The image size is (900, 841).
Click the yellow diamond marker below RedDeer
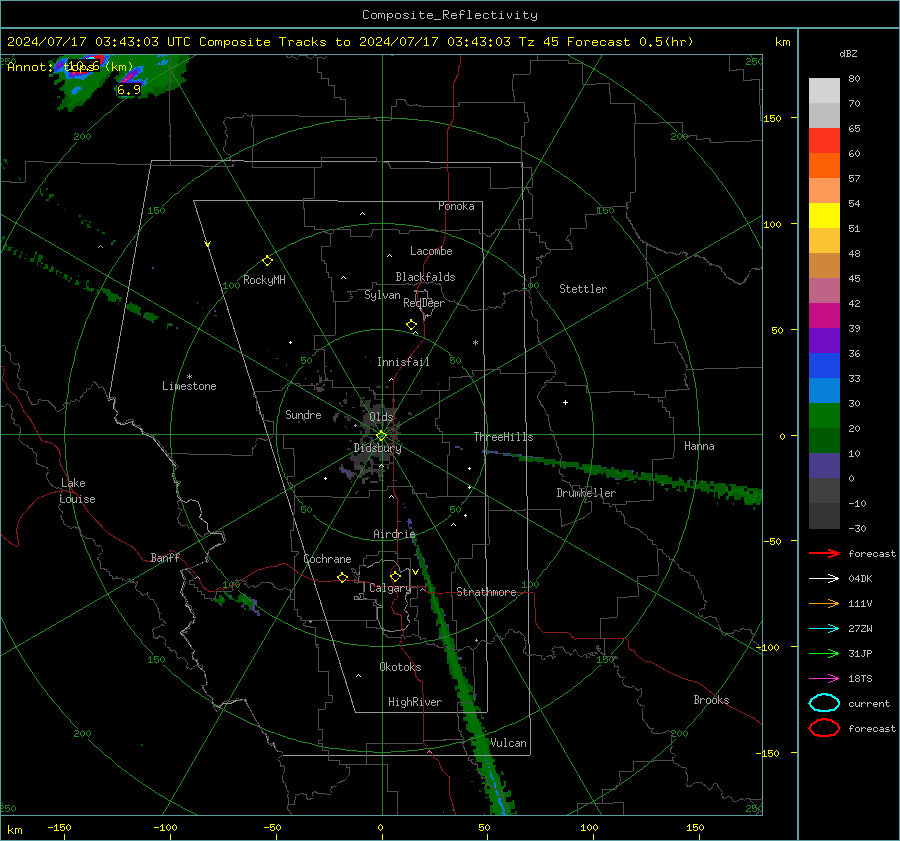pyautogui.click(x=411, y=325)
